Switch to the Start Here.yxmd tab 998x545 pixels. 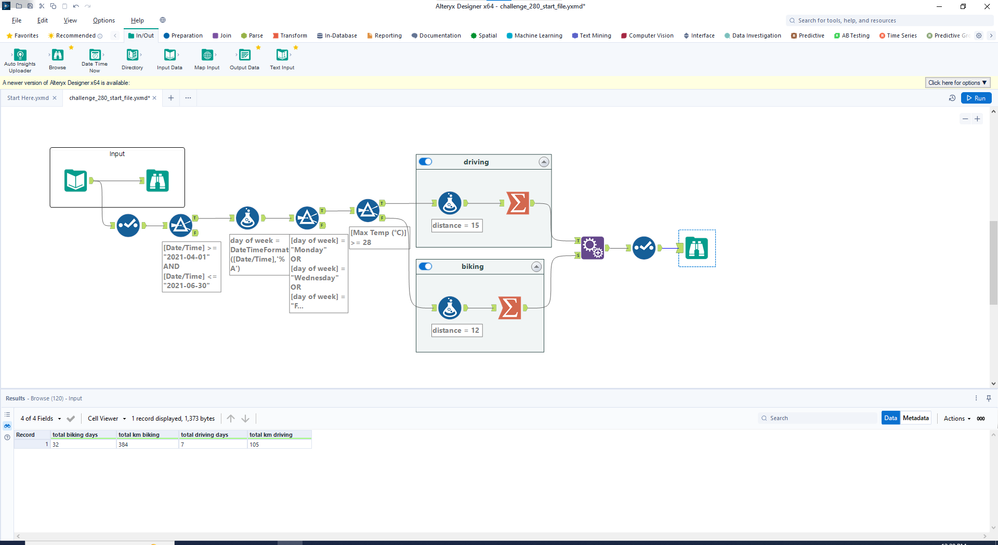pos(28,98)
